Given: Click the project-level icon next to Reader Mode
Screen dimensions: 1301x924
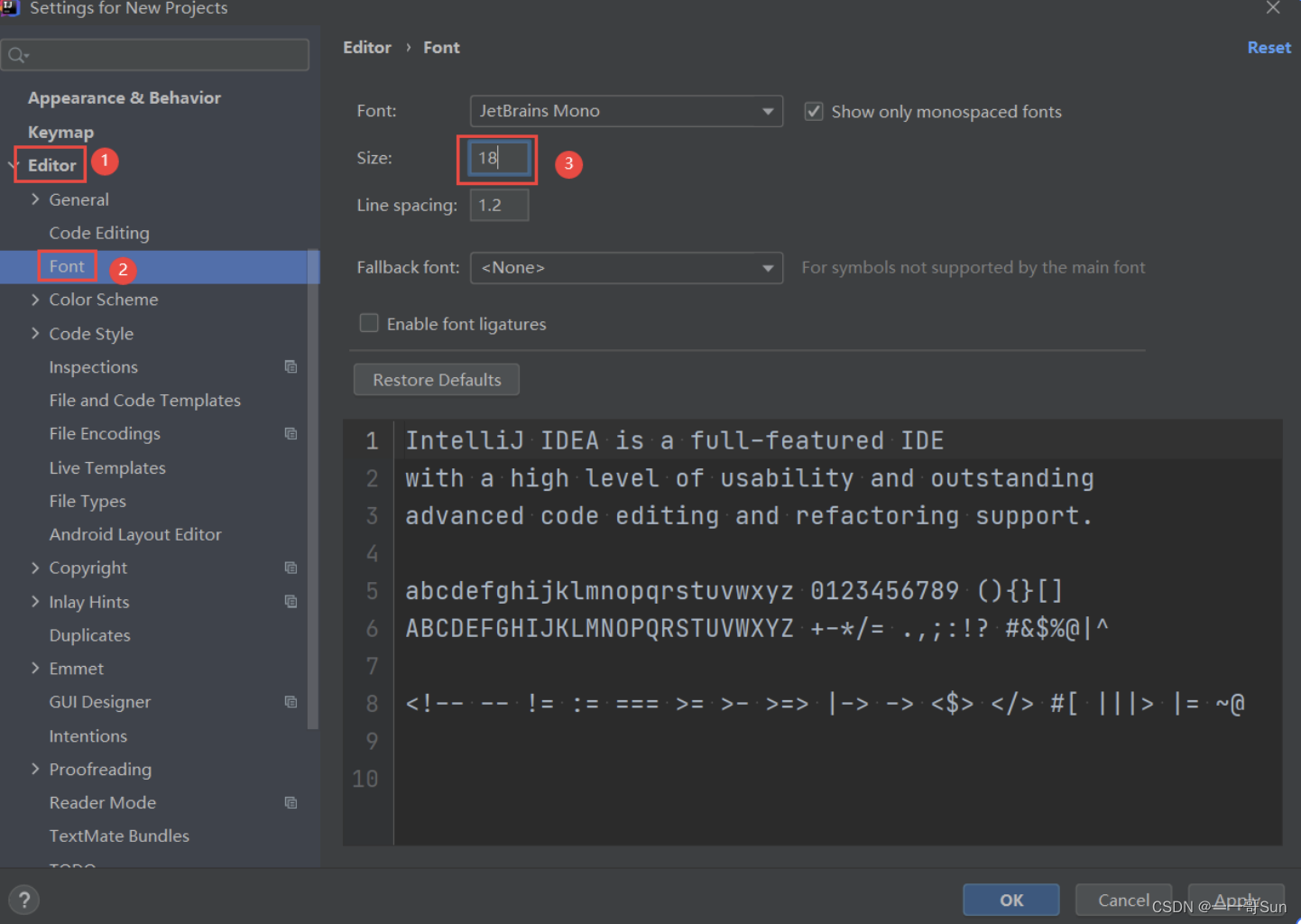Looking at the screenshot, I should tap(291, 802).
